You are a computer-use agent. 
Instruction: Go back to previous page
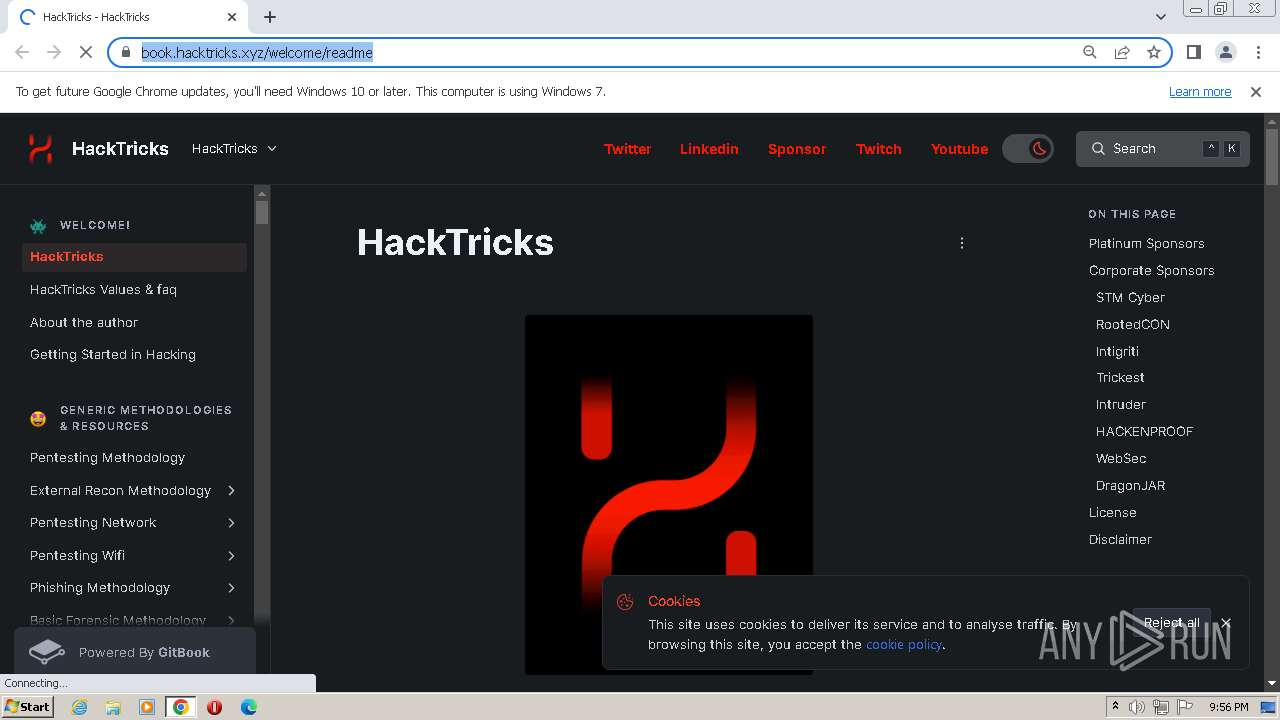click(x=22, y=52)
